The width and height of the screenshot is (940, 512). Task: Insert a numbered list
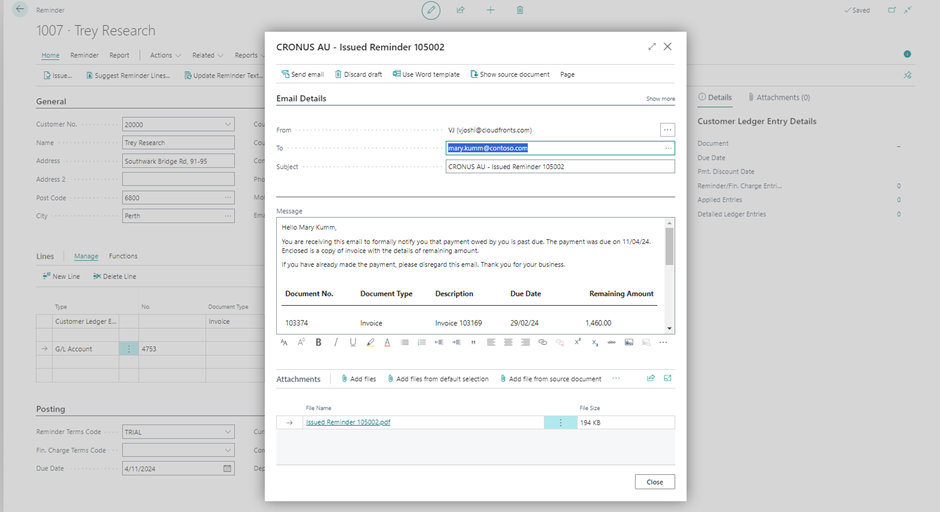point(421,342)
